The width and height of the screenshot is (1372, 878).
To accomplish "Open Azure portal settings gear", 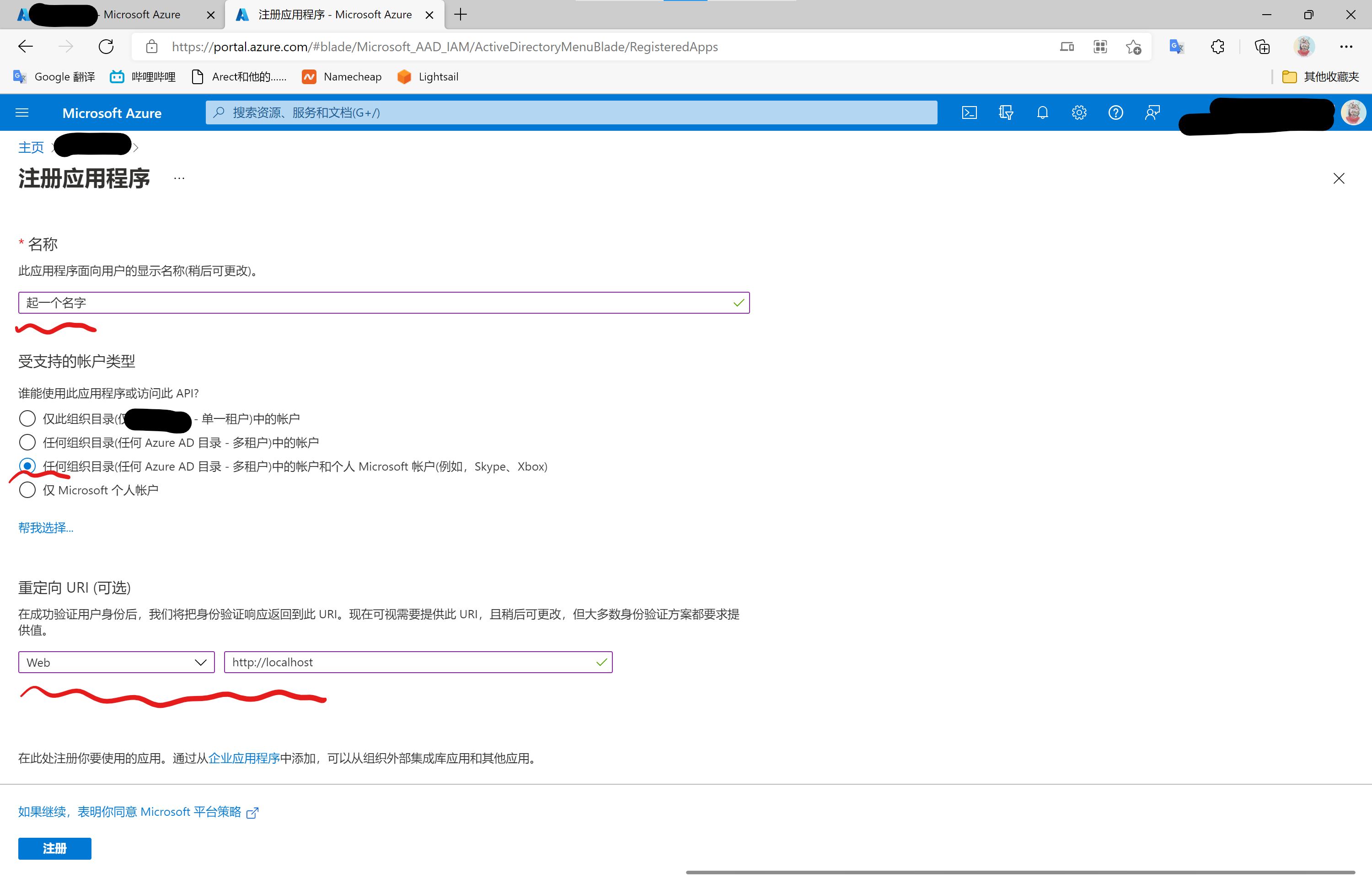I will coord(1078,112).
